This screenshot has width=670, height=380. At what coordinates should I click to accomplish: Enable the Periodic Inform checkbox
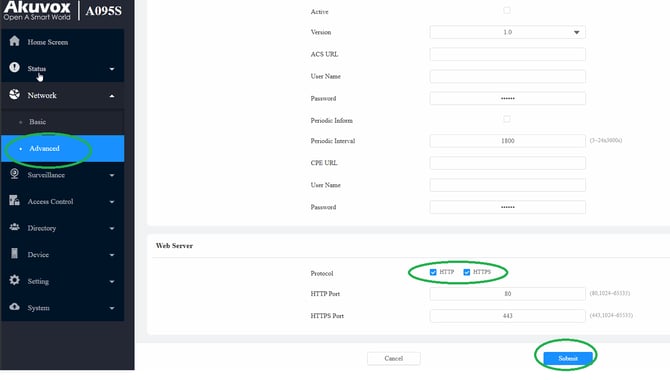[507, 119]
